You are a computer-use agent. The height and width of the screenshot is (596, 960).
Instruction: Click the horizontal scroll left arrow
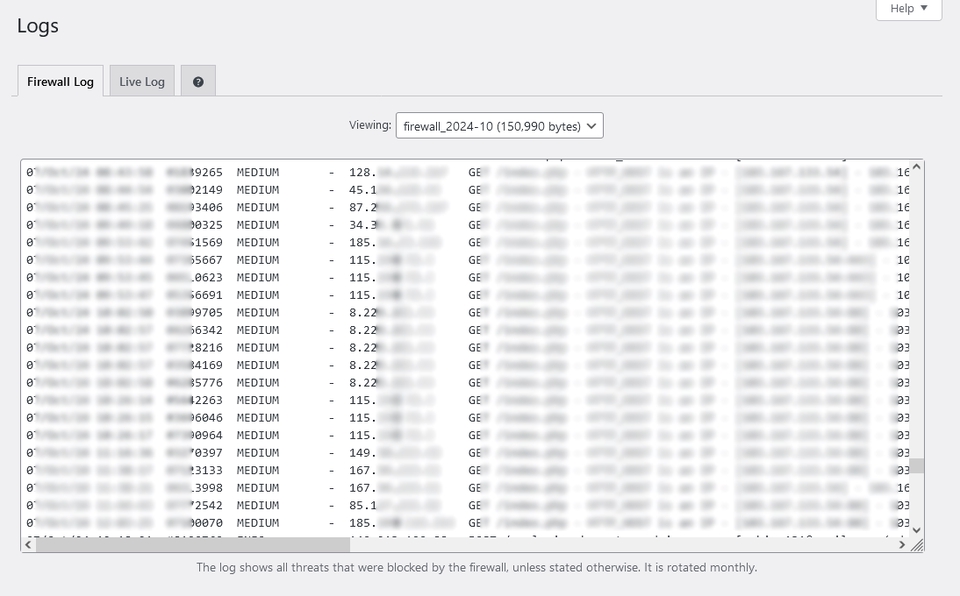point(28,545)
